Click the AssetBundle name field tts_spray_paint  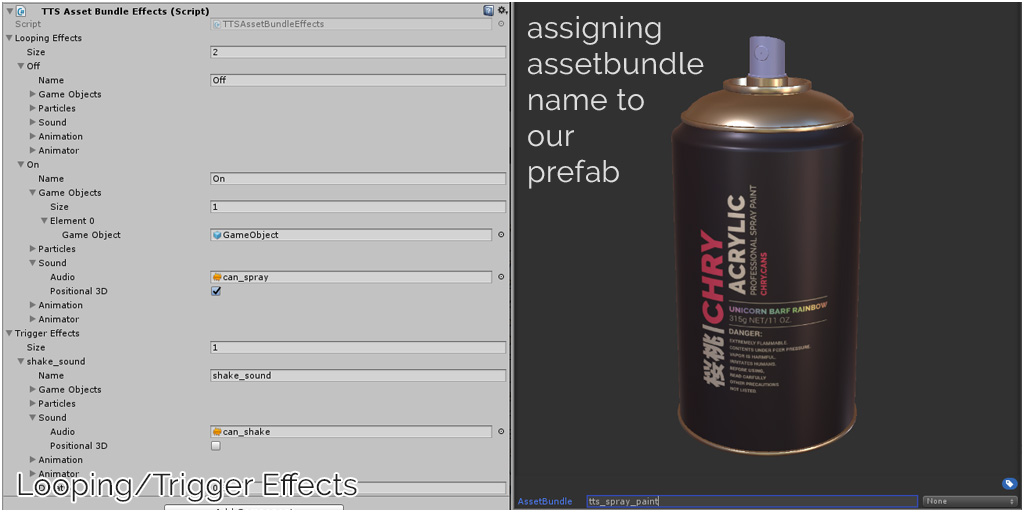click(752, 502)
